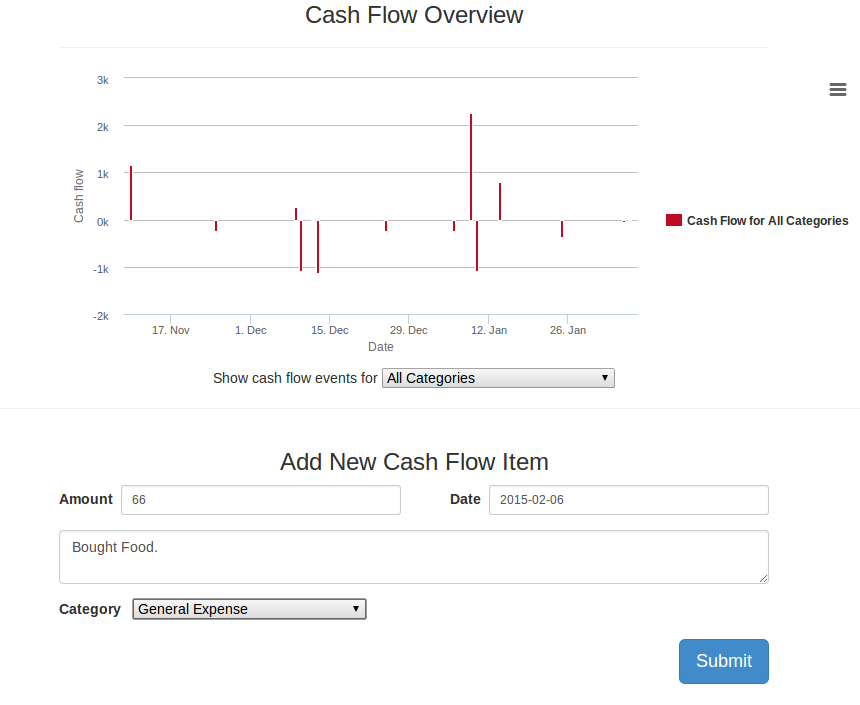Click the 1. Dec axis label

[x=251, y=330]
